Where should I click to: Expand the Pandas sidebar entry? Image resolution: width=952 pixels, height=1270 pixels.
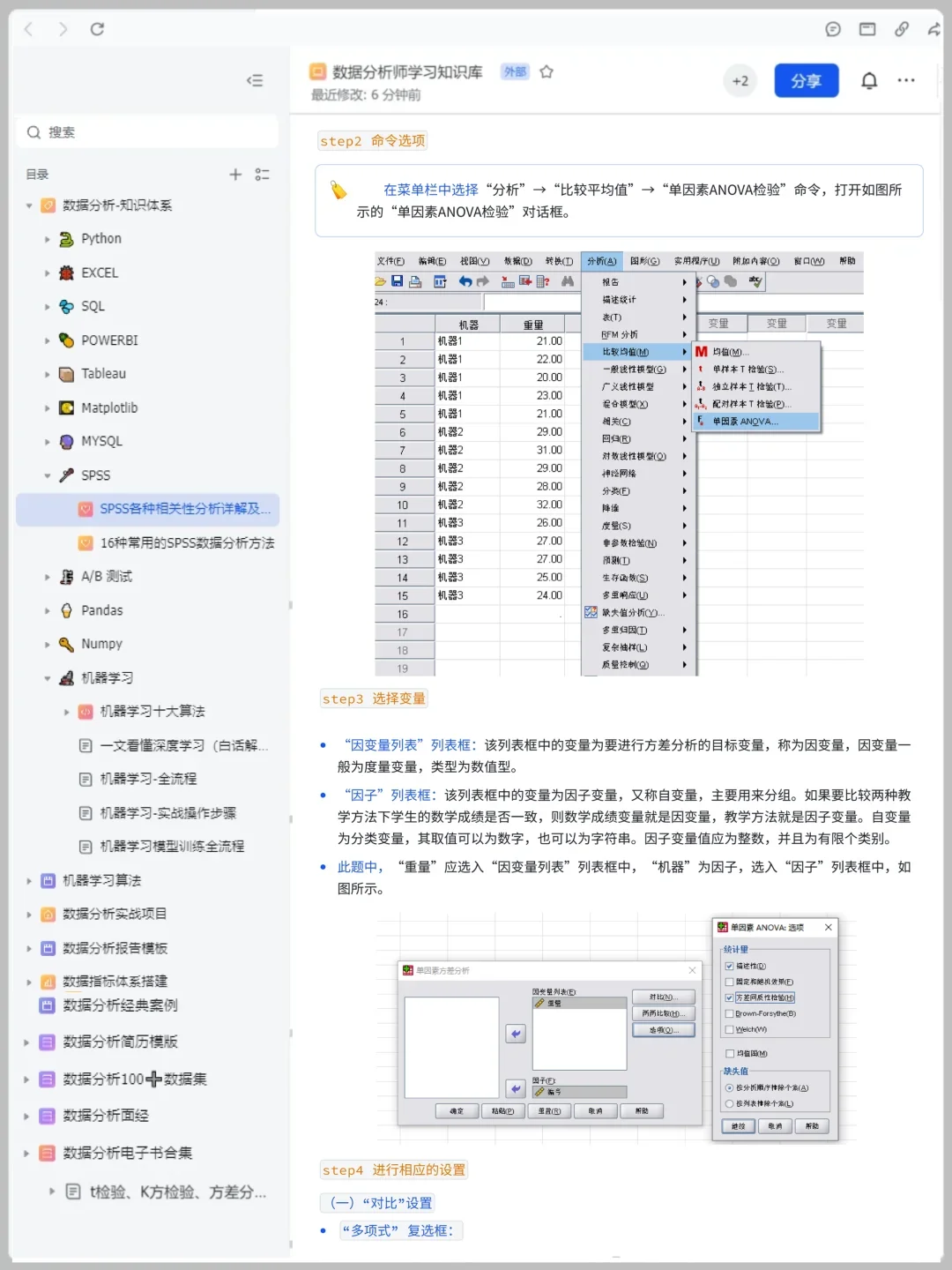(48, 610)
